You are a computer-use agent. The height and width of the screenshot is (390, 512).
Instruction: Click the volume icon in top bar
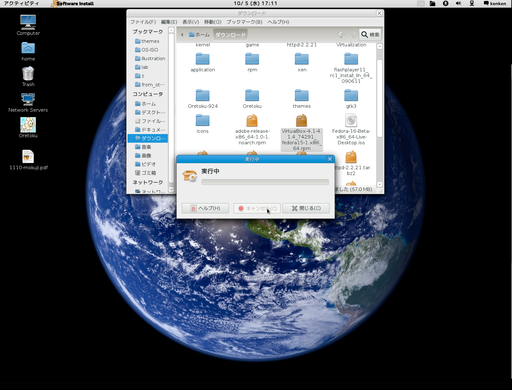click(x=458, y=3)
